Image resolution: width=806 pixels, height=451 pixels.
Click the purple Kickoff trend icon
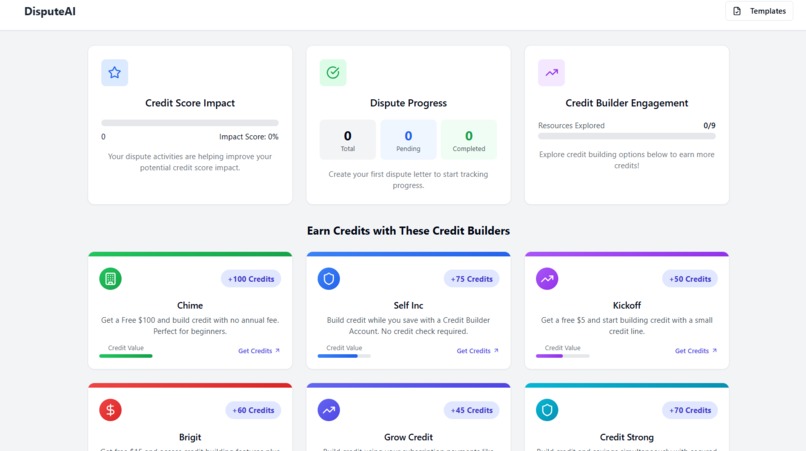547,279
